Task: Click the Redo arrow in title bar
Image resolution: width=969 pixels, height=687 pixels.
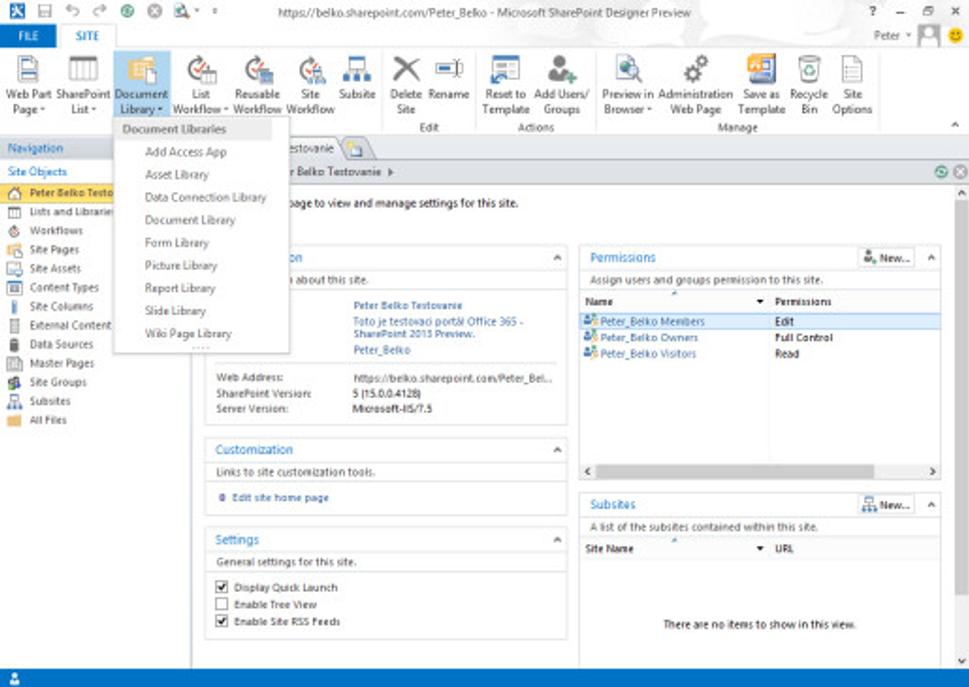Action: pyautogui.click(x=99, y=11)
